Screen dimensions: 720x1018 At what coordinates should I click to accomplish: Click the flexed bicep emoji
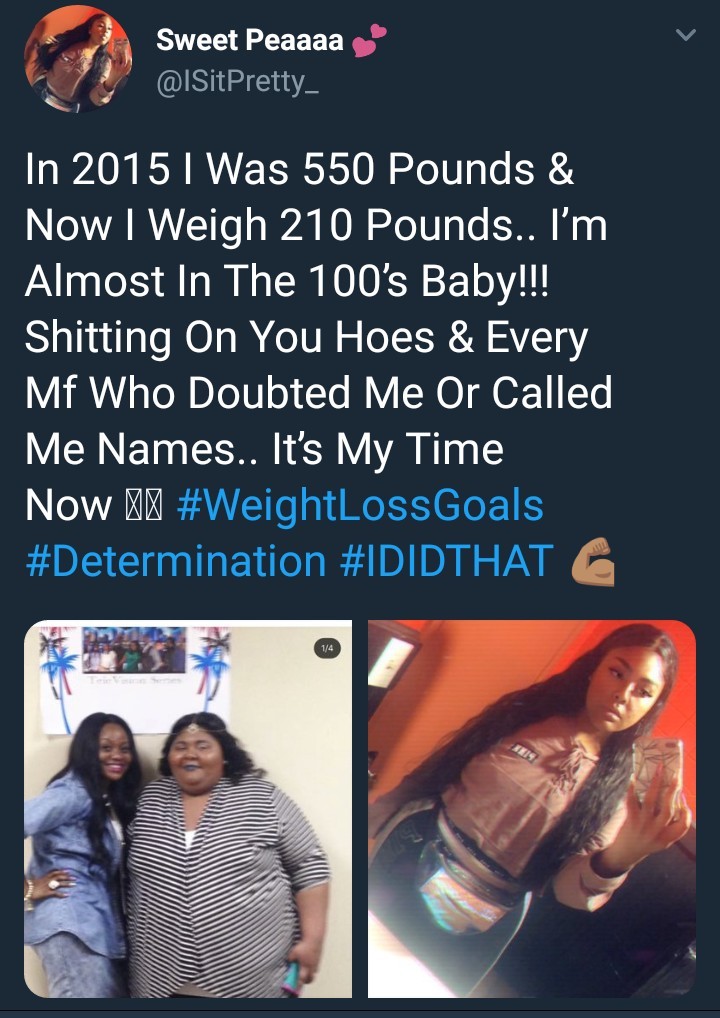click(593, 561)
